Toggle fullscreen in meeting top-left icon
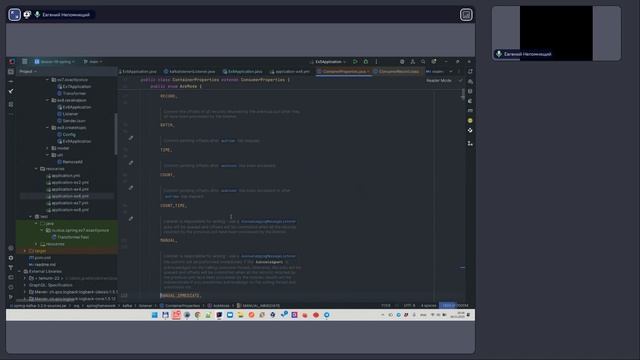The image size is (640, 360). click(x=14, y=15)
